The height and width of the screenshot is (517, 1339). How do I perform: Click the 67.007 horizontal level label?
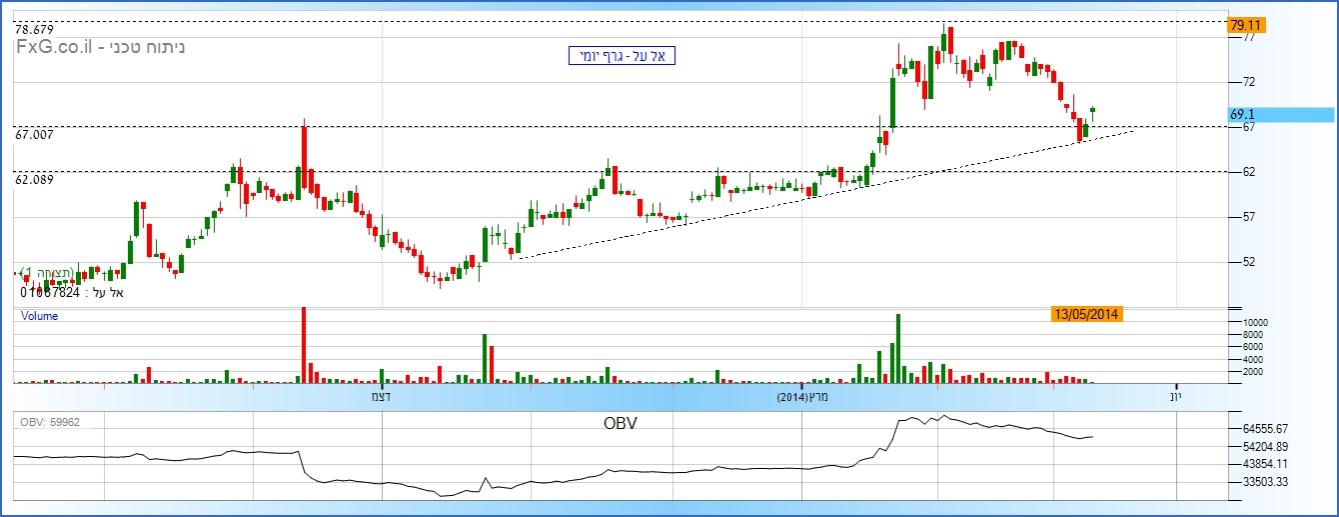tap(34, 134)
